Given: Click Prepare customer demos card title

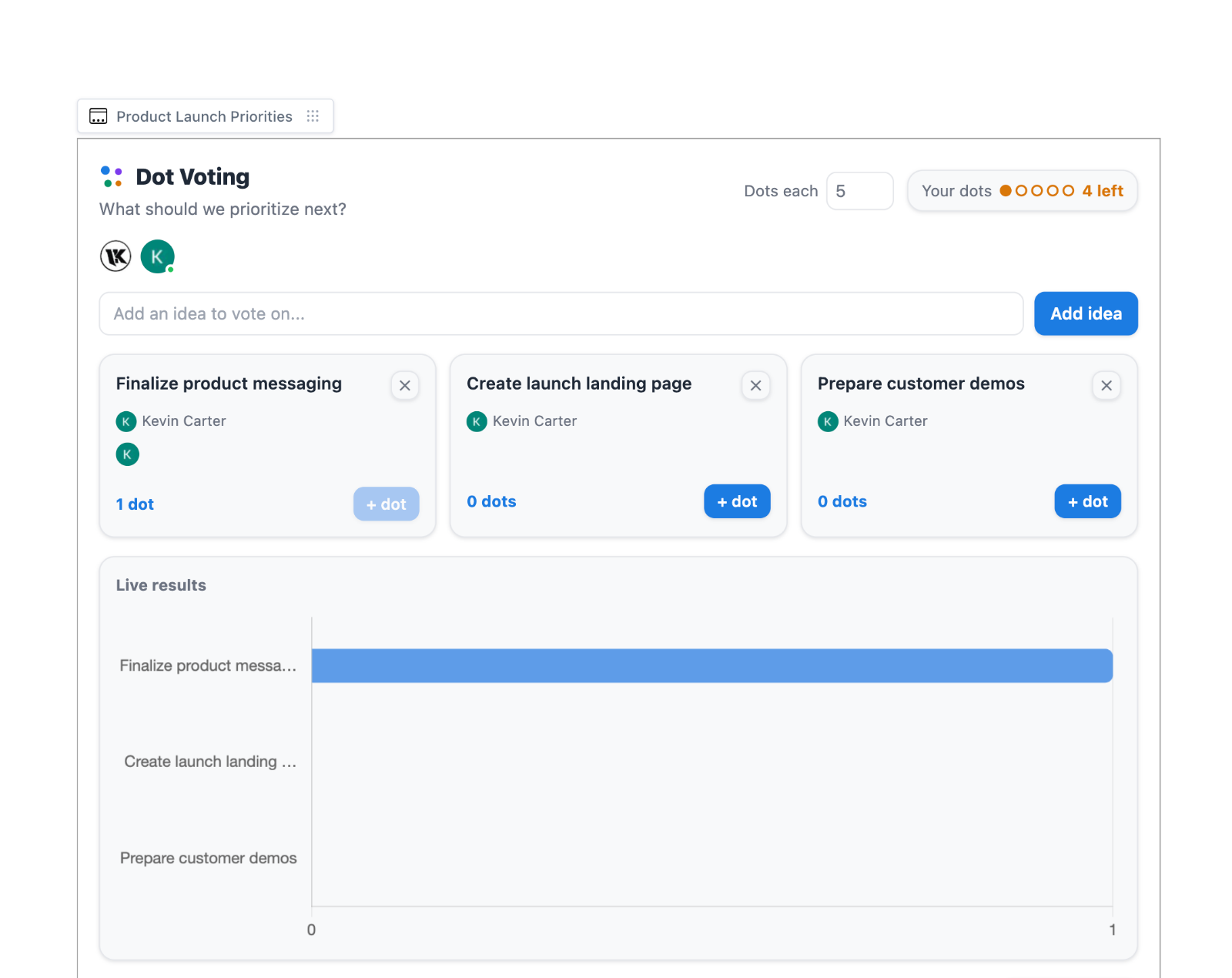Looking at the screenshot, I should coord(921,383).
